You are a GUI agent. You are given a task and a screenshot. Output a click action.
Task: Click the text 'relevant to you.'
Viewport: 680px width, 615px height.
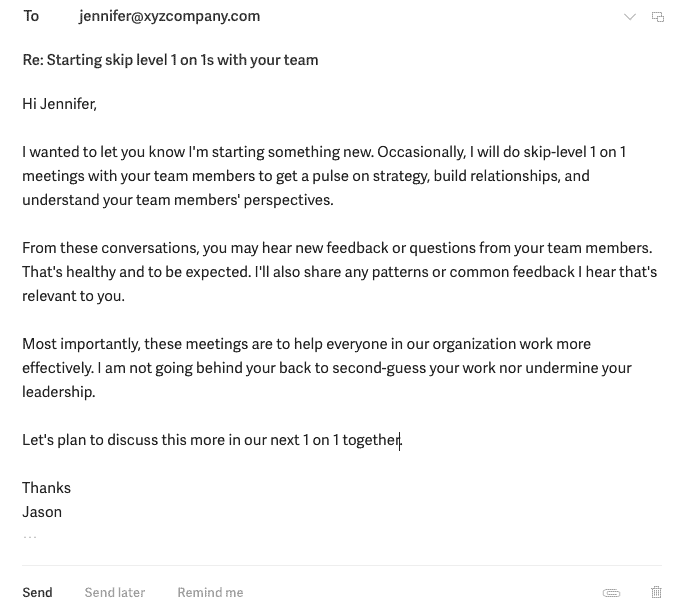coord(73,296)
